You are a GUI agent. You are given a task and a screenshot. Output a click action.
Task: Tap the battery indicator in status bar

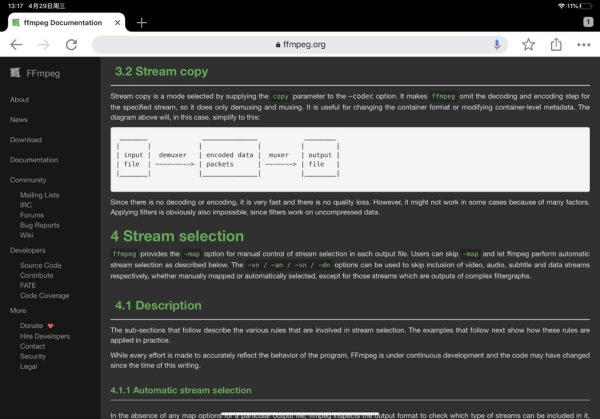[x=586, y=6]
